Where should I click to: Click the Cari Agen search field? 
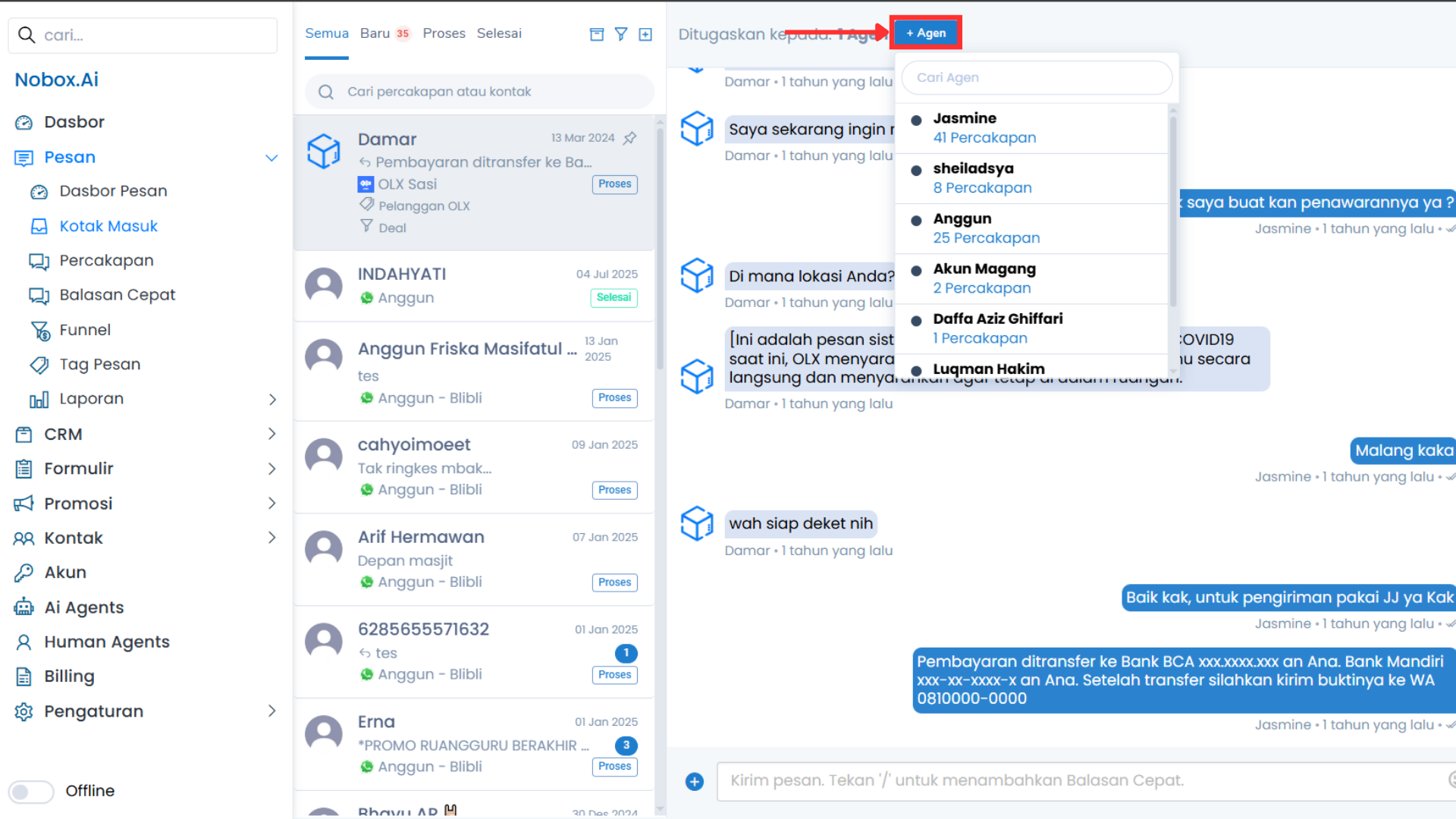(x=1036, y=77)
